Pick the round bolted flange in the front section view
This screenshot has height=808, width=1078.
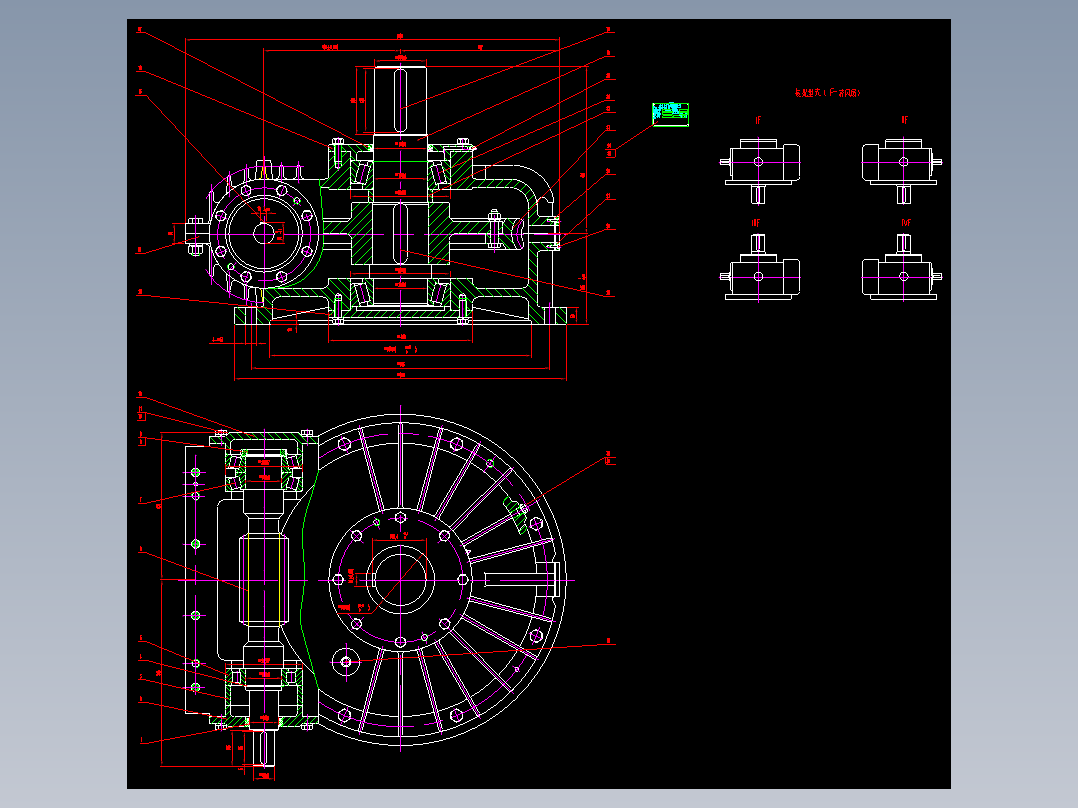pos(264,234)
